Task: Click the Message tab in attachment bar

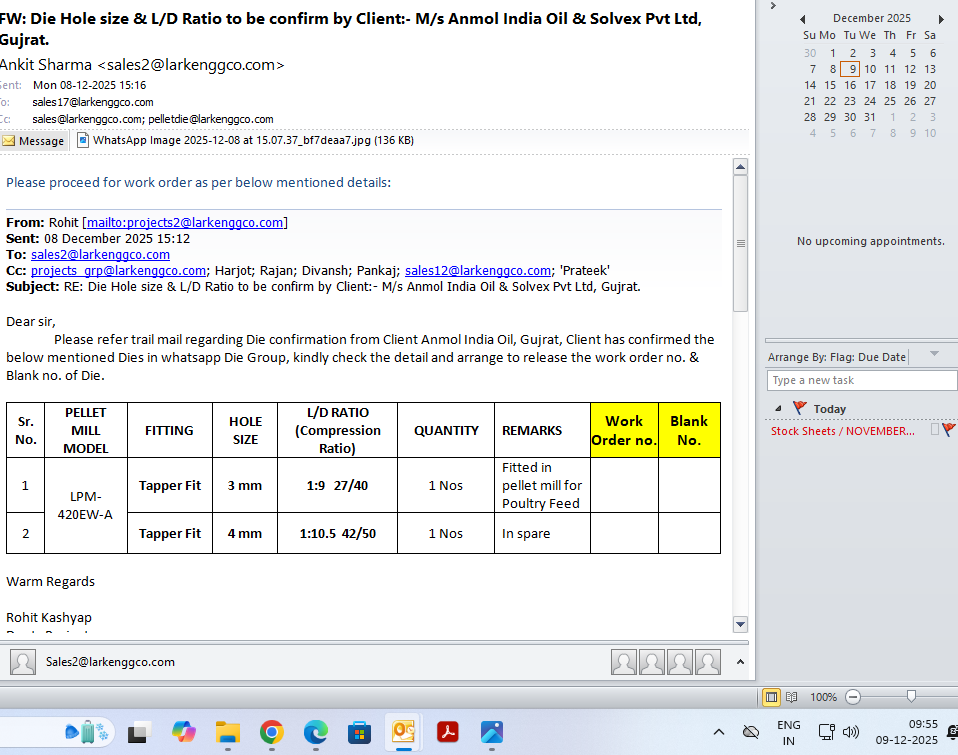Action: 34,141
